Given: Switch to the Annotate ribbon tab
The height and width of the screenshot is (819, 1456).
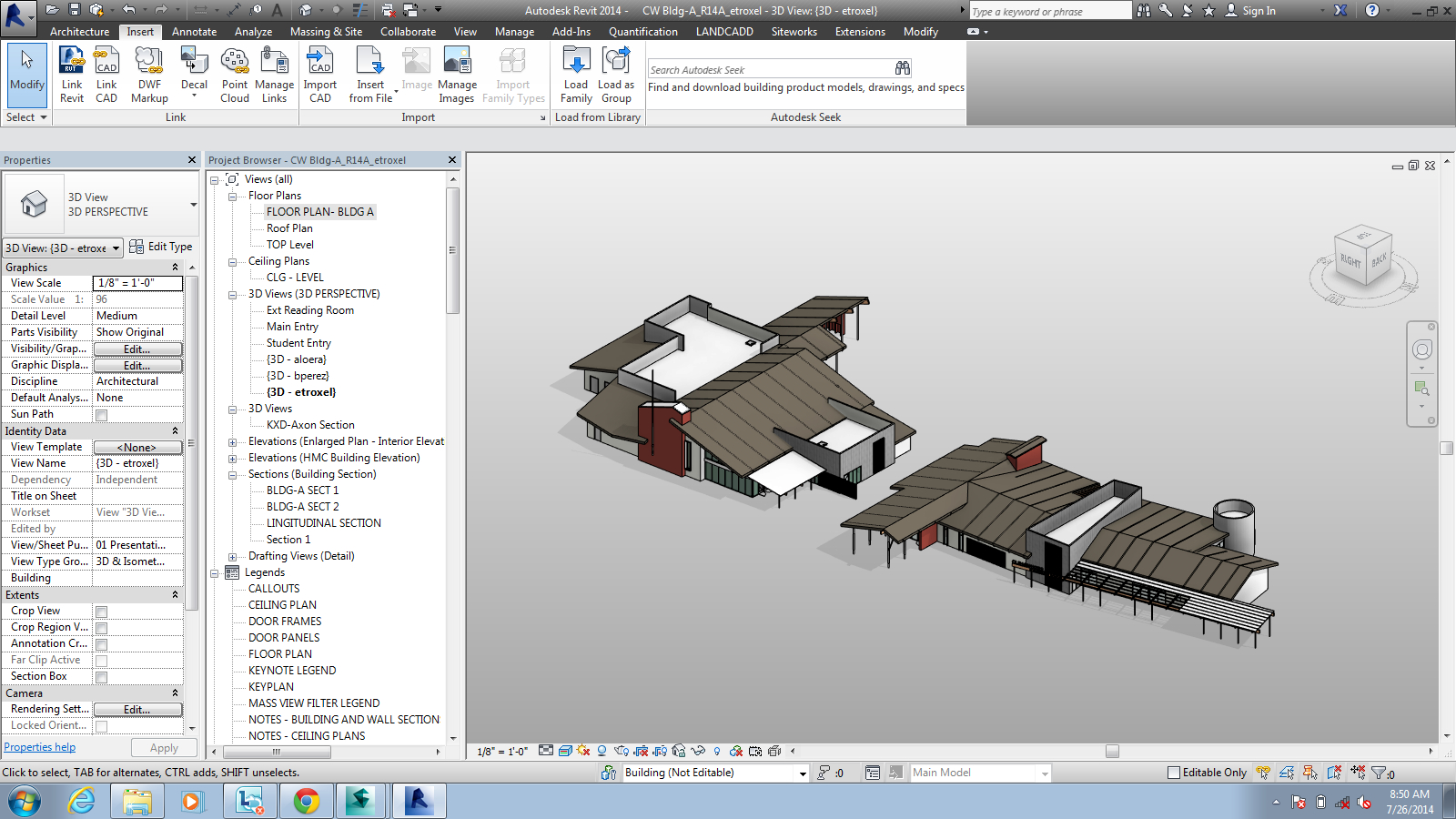Looking at the screenshot, I should pyautogui.click(x=194, y=30).
